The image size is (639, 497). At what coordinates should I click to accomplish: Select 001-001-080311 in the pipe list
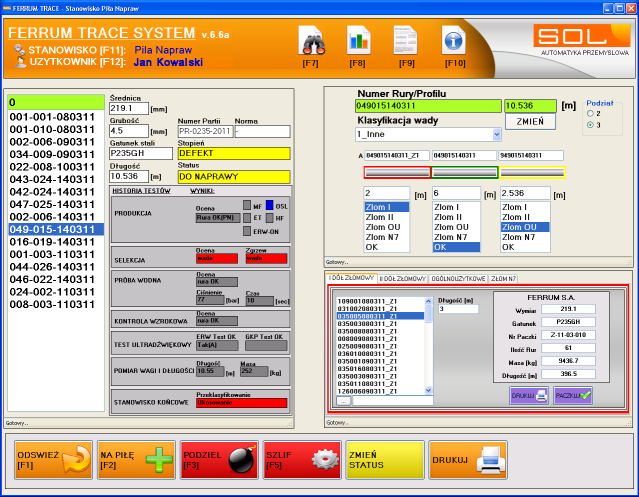pos(56,117)
